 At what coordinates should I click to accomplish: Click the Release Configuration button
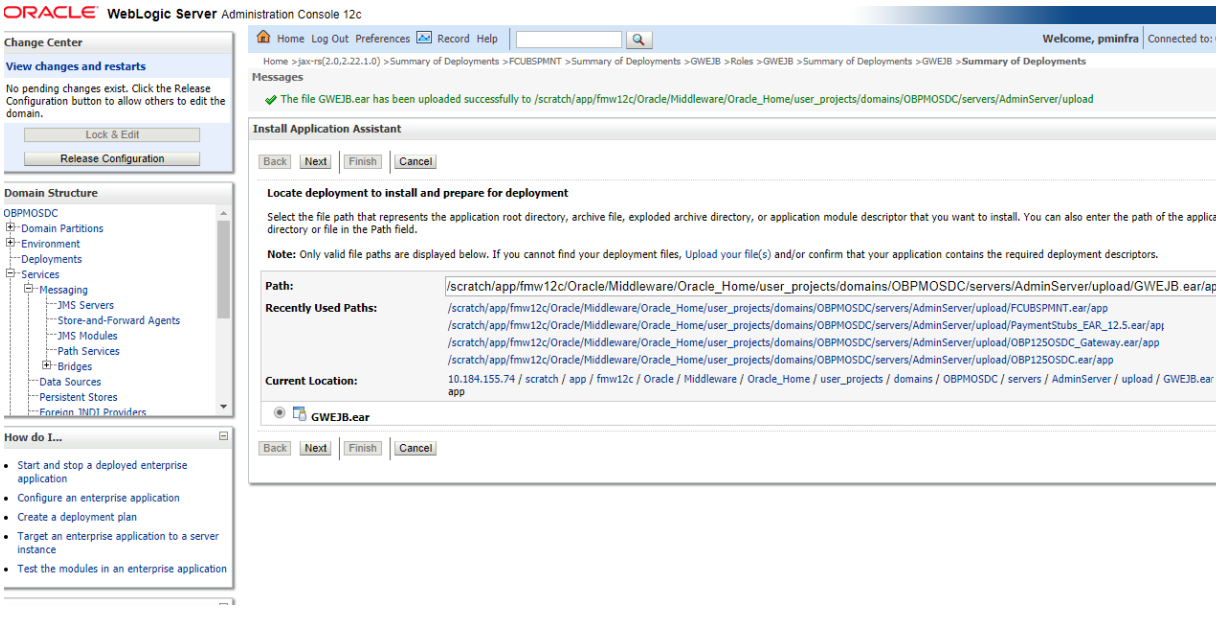tap(110, 157)
